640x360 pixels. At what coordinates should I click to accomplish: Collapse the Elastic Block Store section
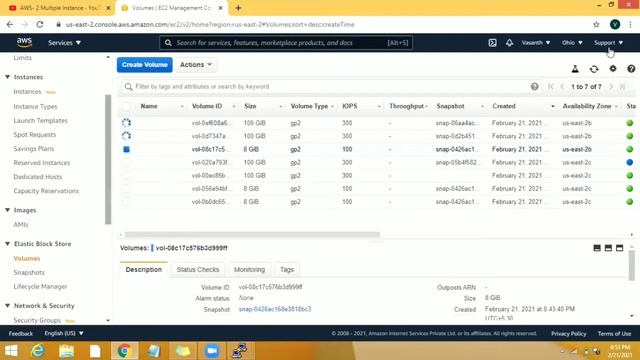click(7, 244)
